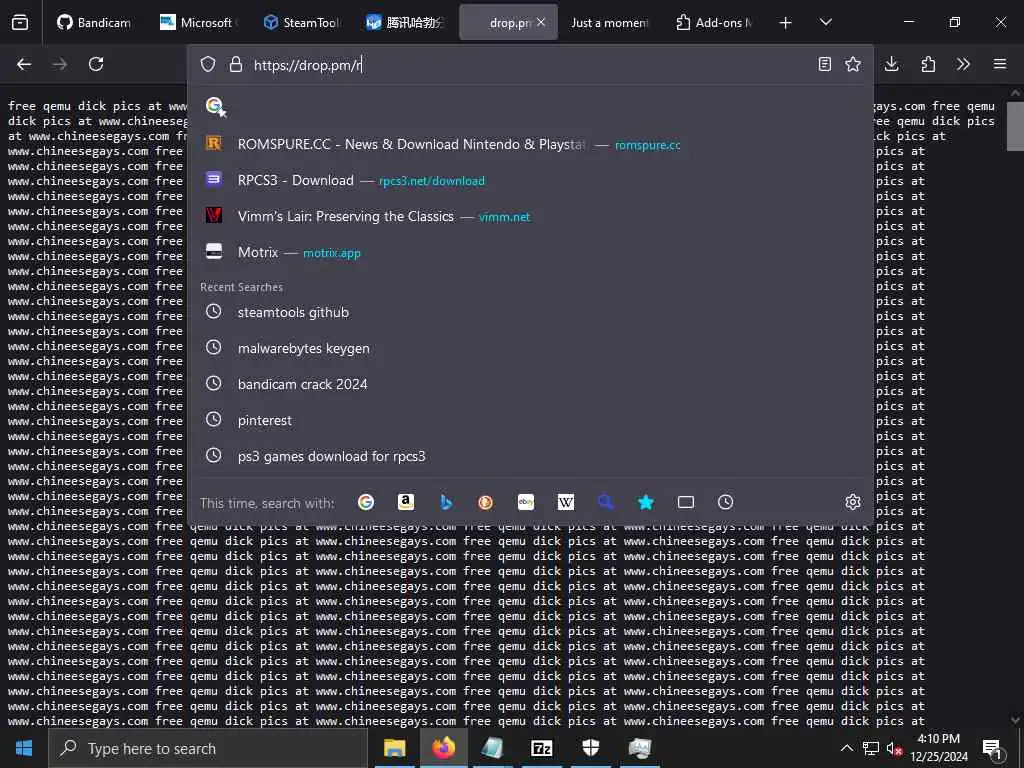Screen dimensions: 1024x768
Task: Open Firefox View icon in tab bar
Action: [20, 22]
